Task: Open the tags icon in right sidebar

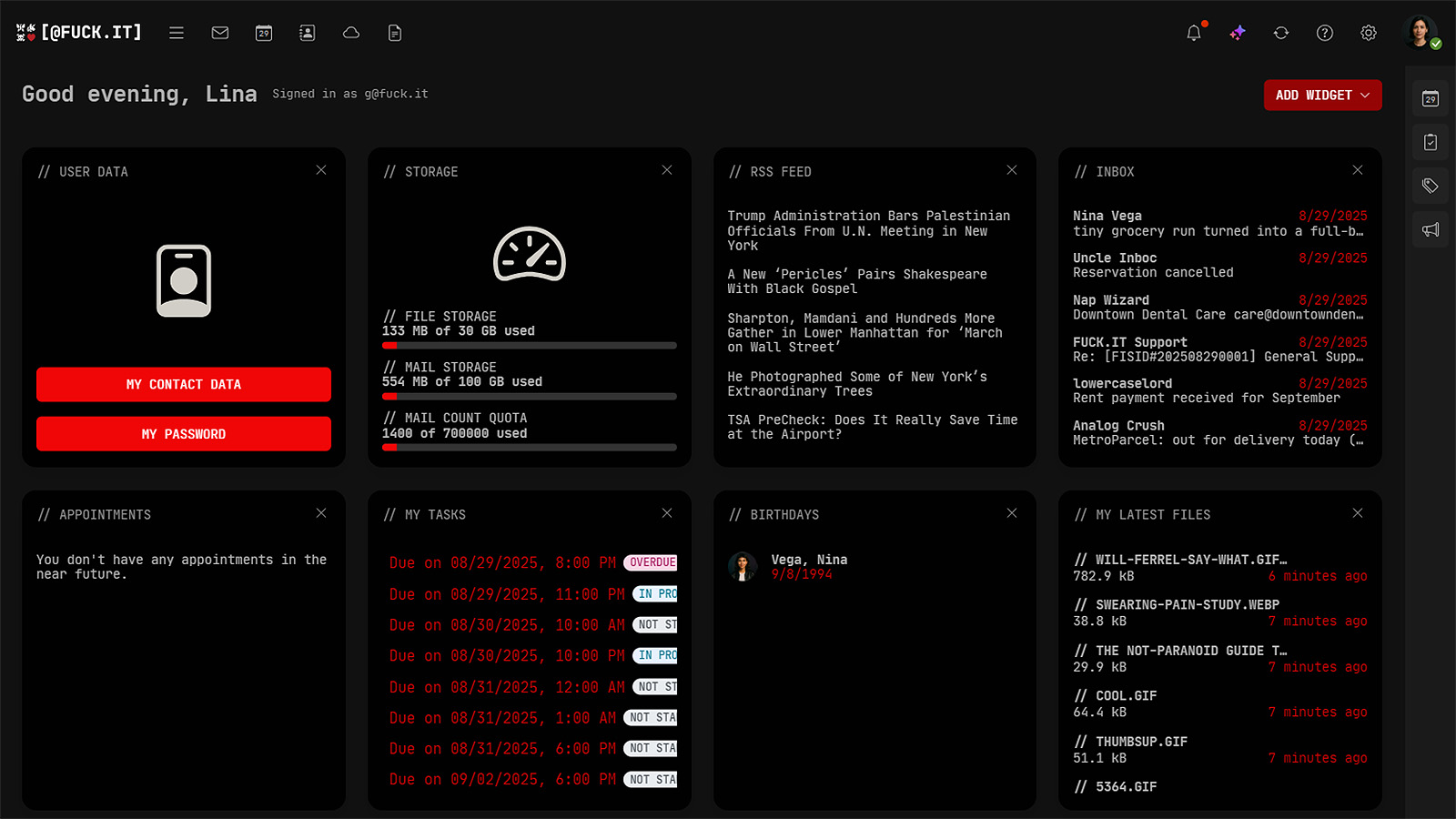Action: (1431, 186)
